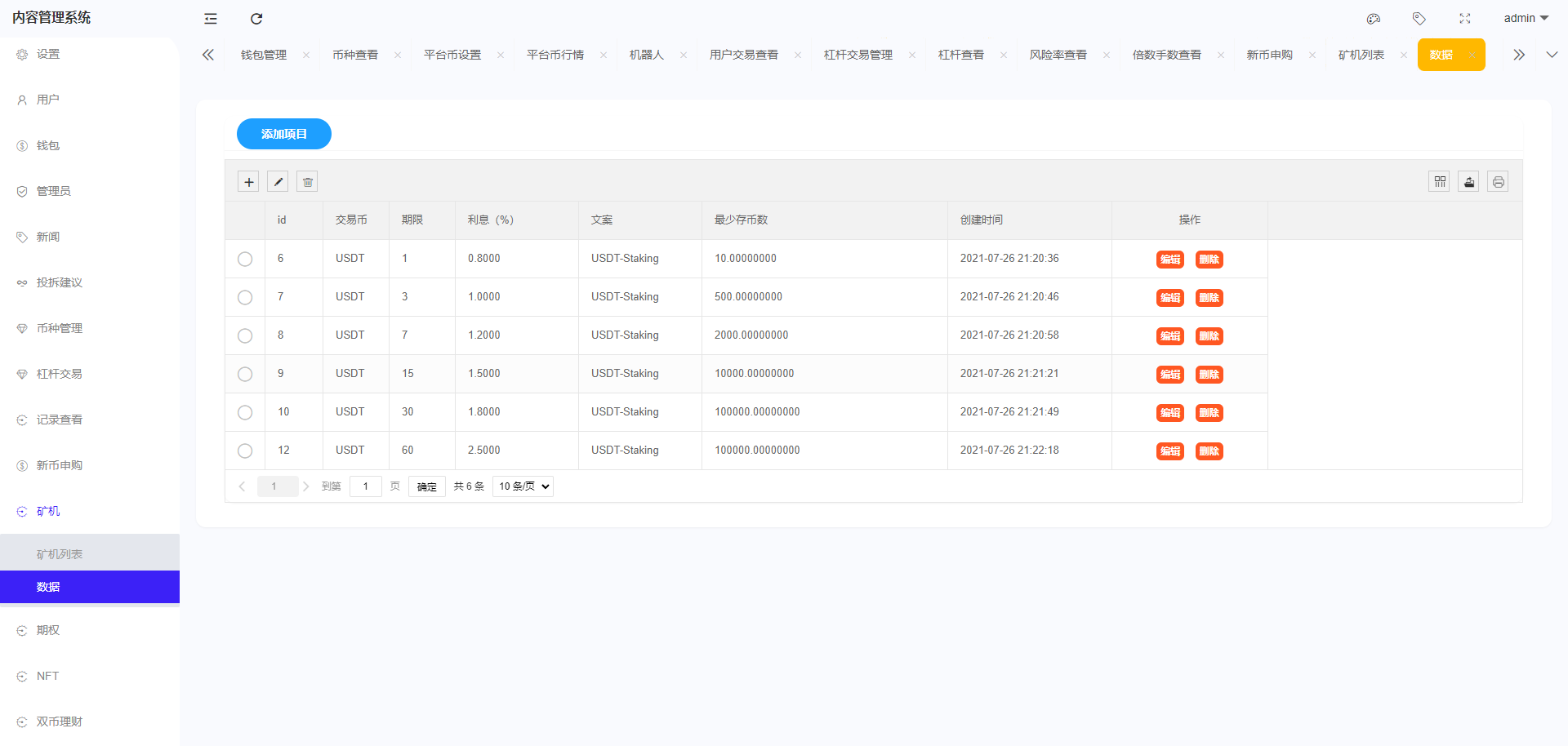
Task: Click the delete trash icon in table toolbar
Action: coord(307,181)
